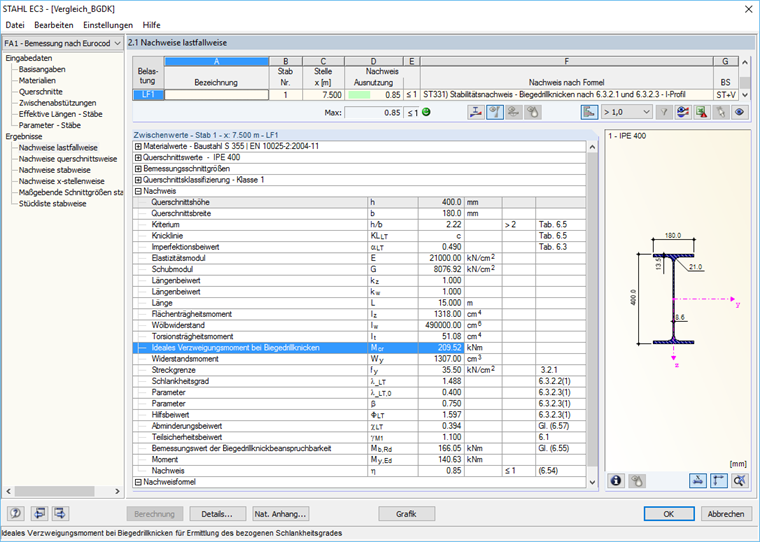
Task: Click column A header in results table
Action: 216,62
